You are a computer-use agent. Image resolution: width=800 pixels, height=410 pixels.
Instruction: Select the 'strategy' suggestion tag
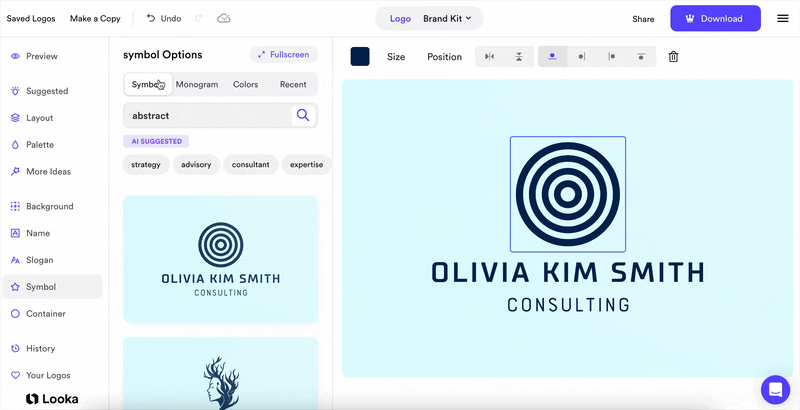point(146,164)
